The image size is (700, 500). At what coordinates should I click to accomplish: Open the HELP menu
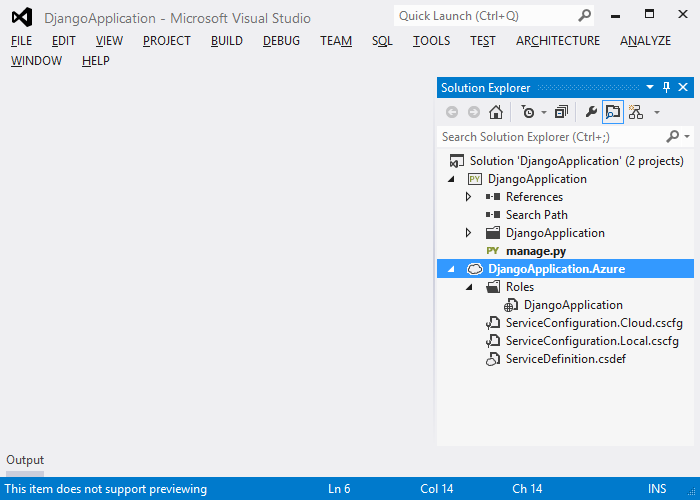(x=96, y=60)
